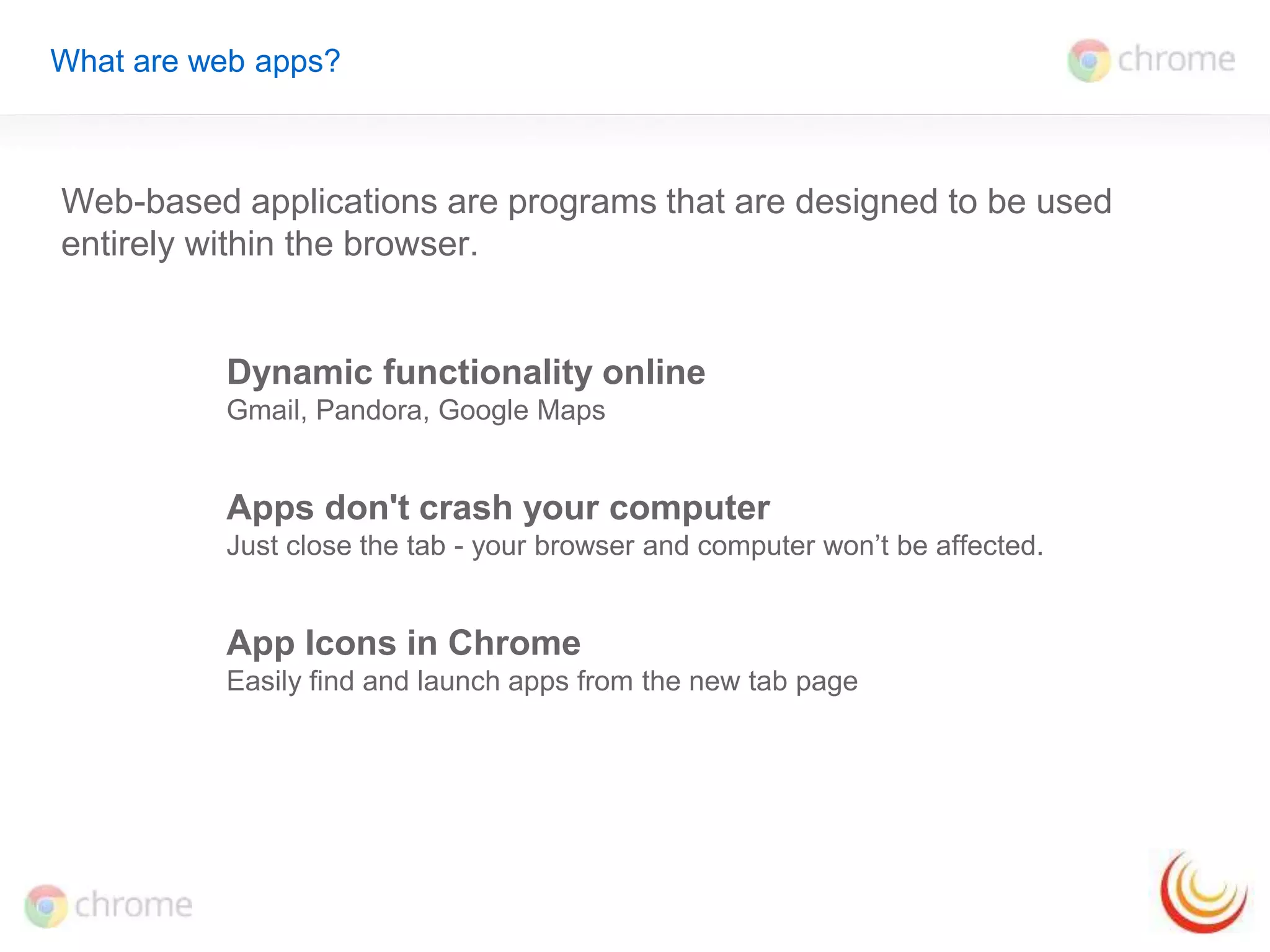
Task: Click the line starting 'Just close the tab'
Action: [x=635, y=545]
